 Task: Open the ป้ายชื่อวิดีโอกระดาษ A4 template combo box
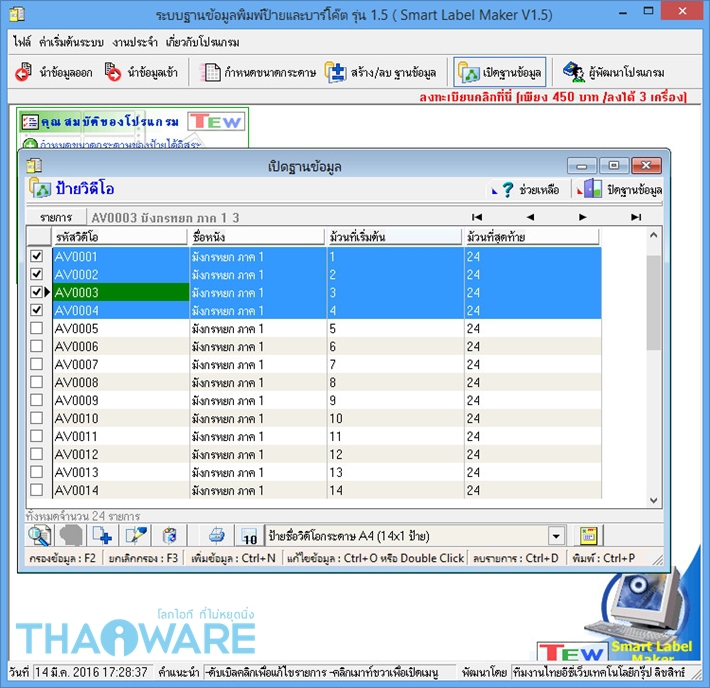(x=415, y=536)
